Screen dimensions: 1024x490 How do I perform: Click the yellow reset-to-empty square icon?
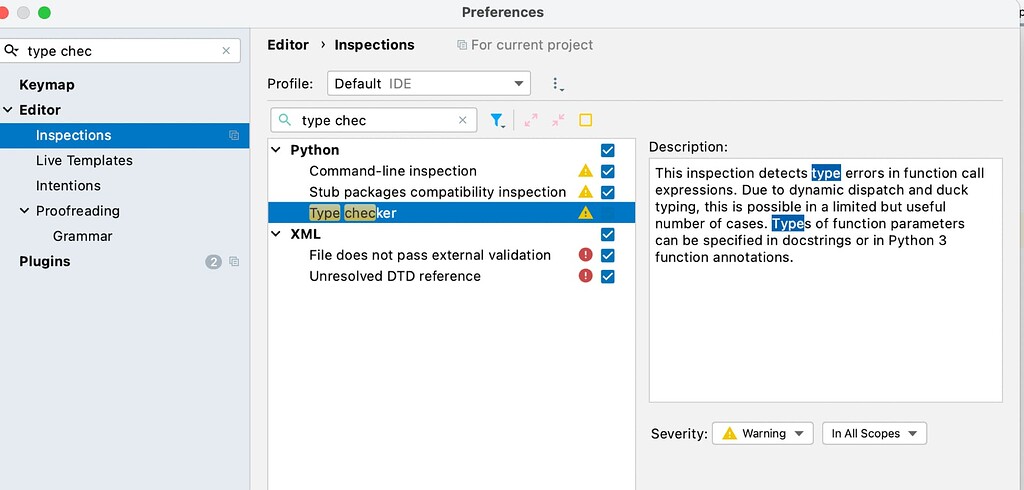point(586,120)
